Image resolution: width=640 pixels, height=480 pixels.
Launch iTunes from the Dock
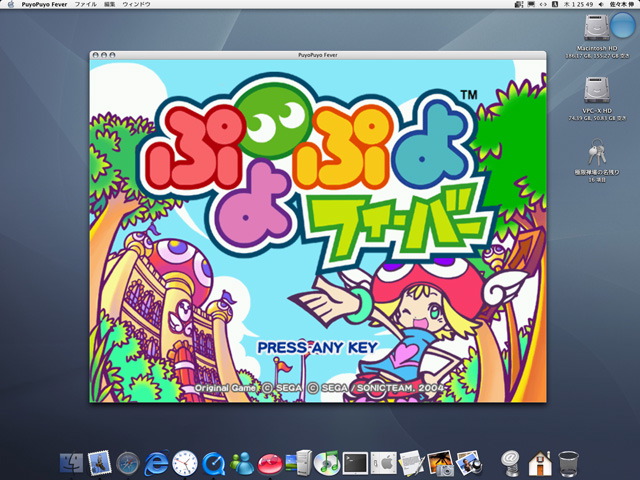pos(327,463)
